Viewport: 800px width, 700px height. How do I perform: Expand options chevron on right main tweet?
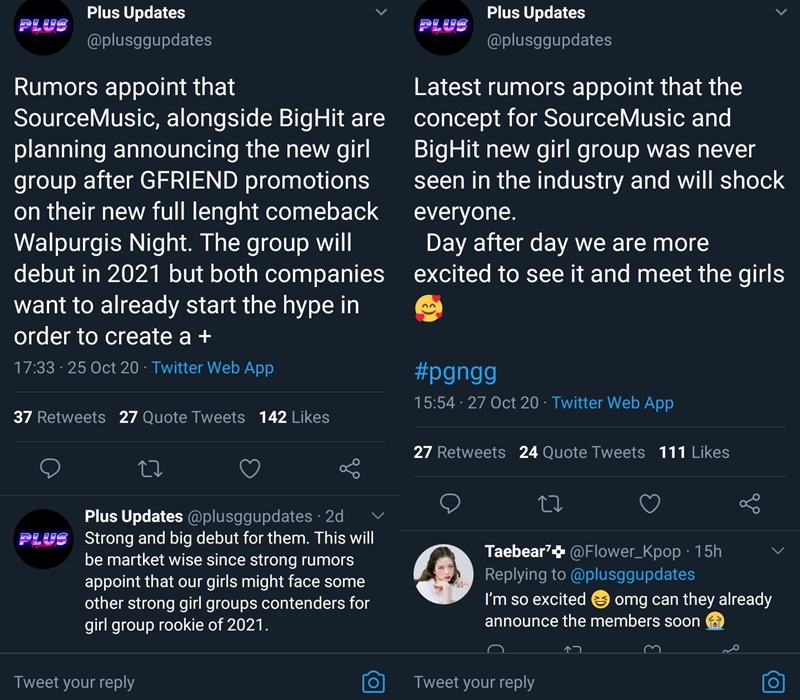[x=780, y=13]
